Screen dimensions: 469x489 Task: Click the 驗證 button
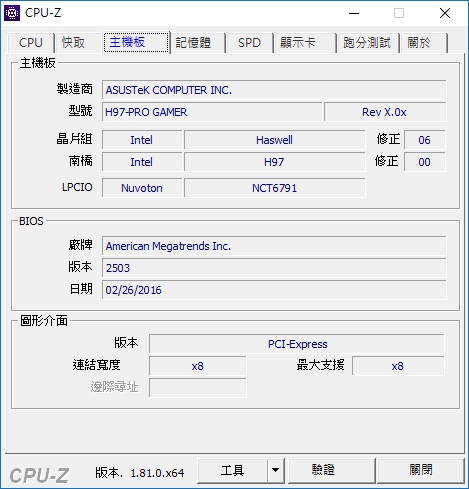(x=332, y=470)
